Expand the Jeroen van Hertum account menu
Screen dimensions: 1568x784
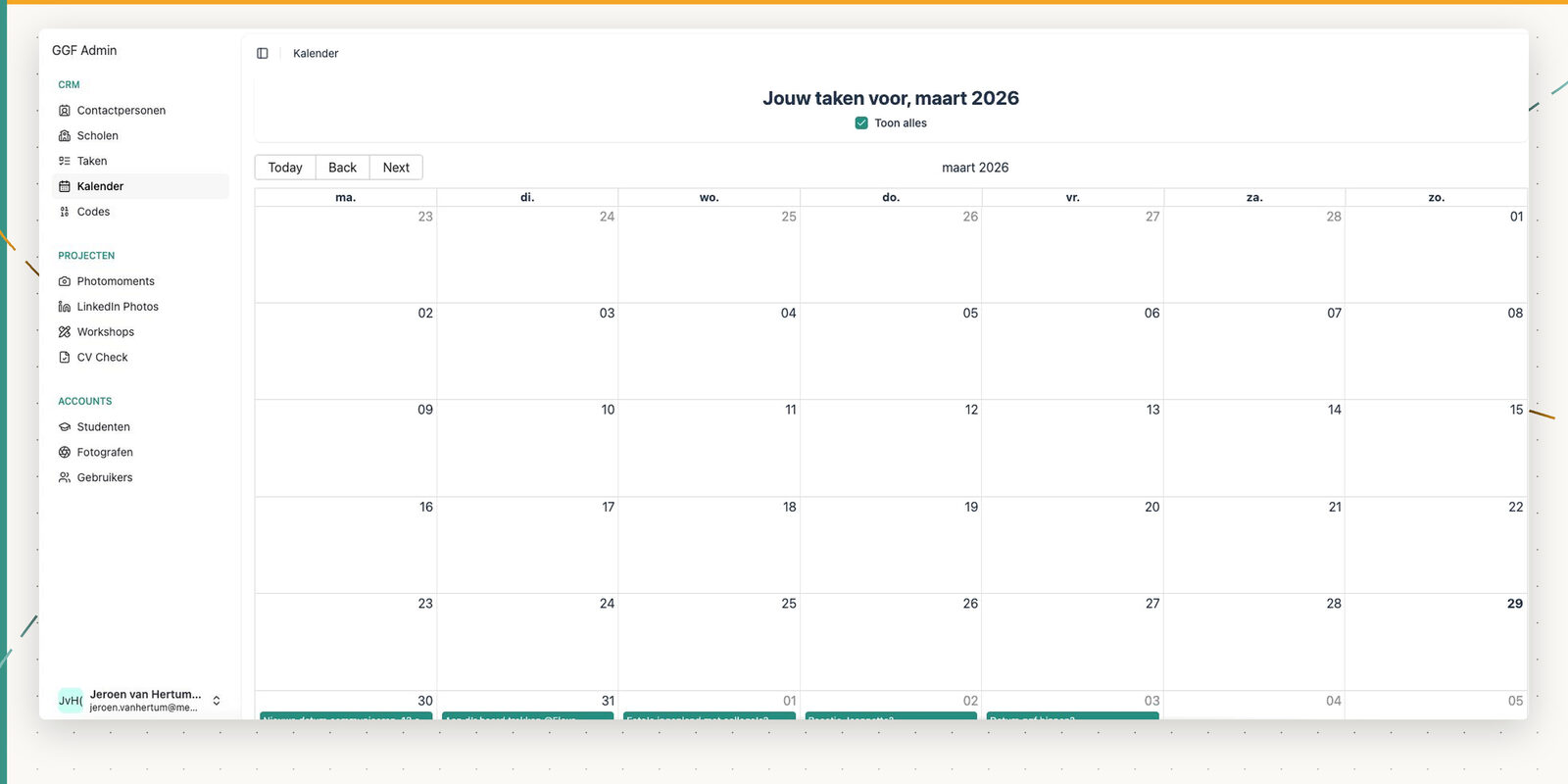[x=217, y=701]
